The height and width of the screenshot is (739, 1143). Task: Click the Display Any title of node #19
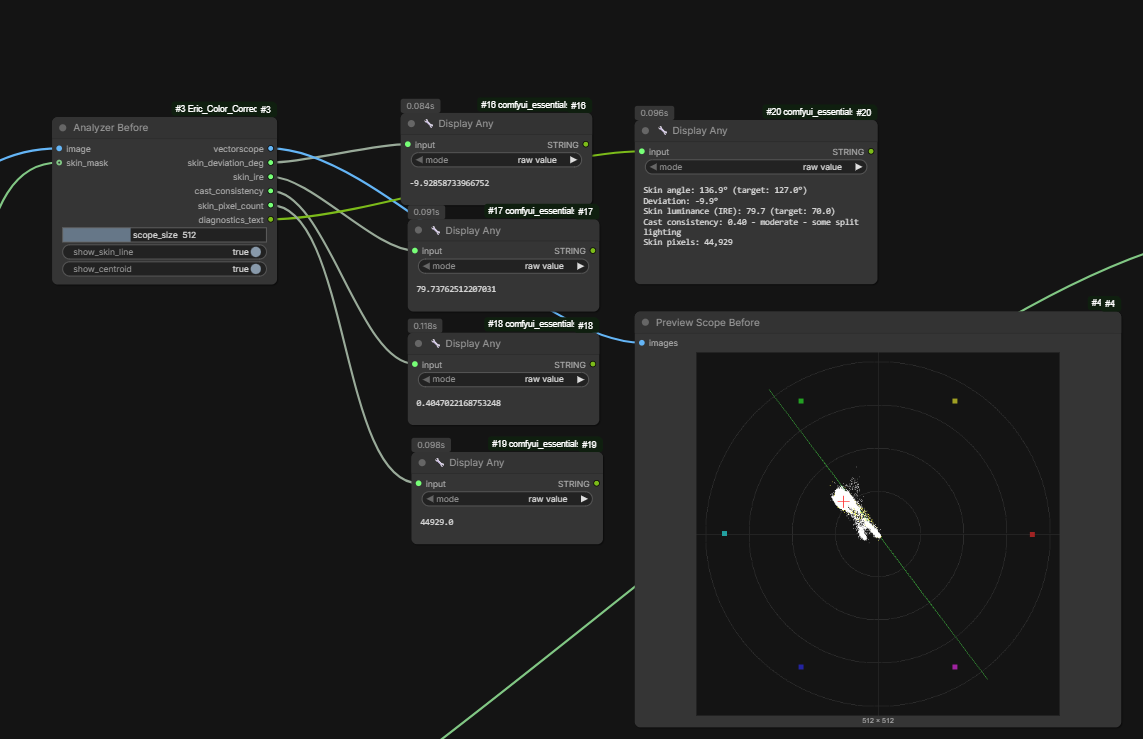pyautogui.click(x=477, y=463)
